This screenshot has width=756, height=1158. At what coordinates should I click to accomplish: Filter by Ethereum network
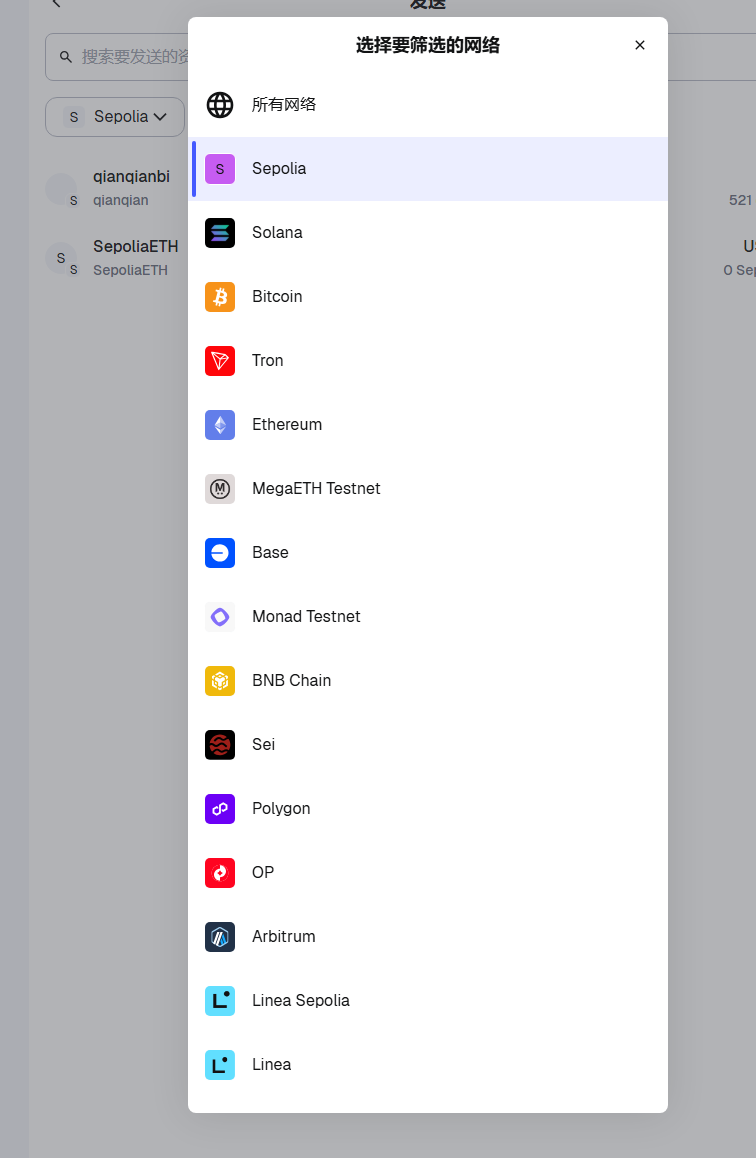(428, 425)
